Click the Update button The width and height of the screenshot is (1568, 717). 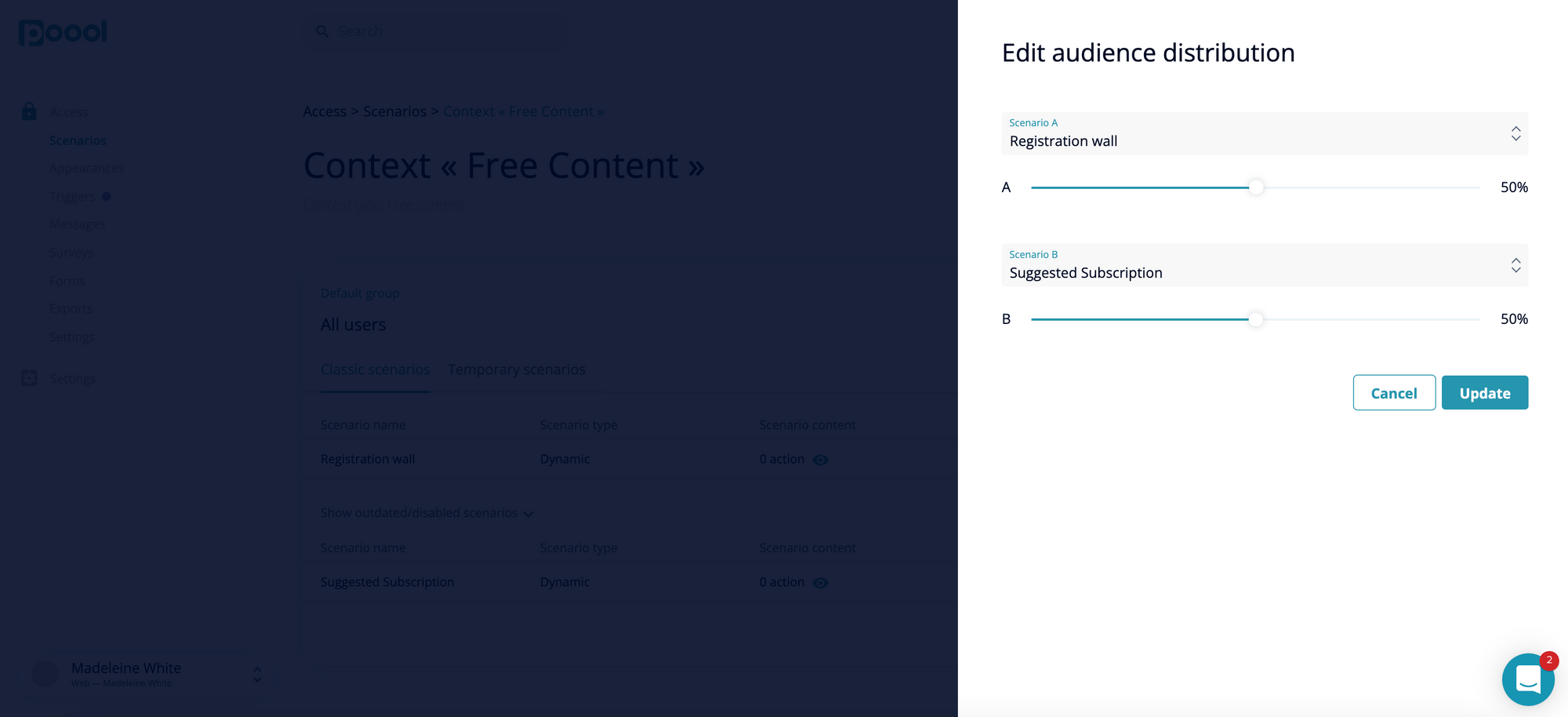coord(1485,392)
